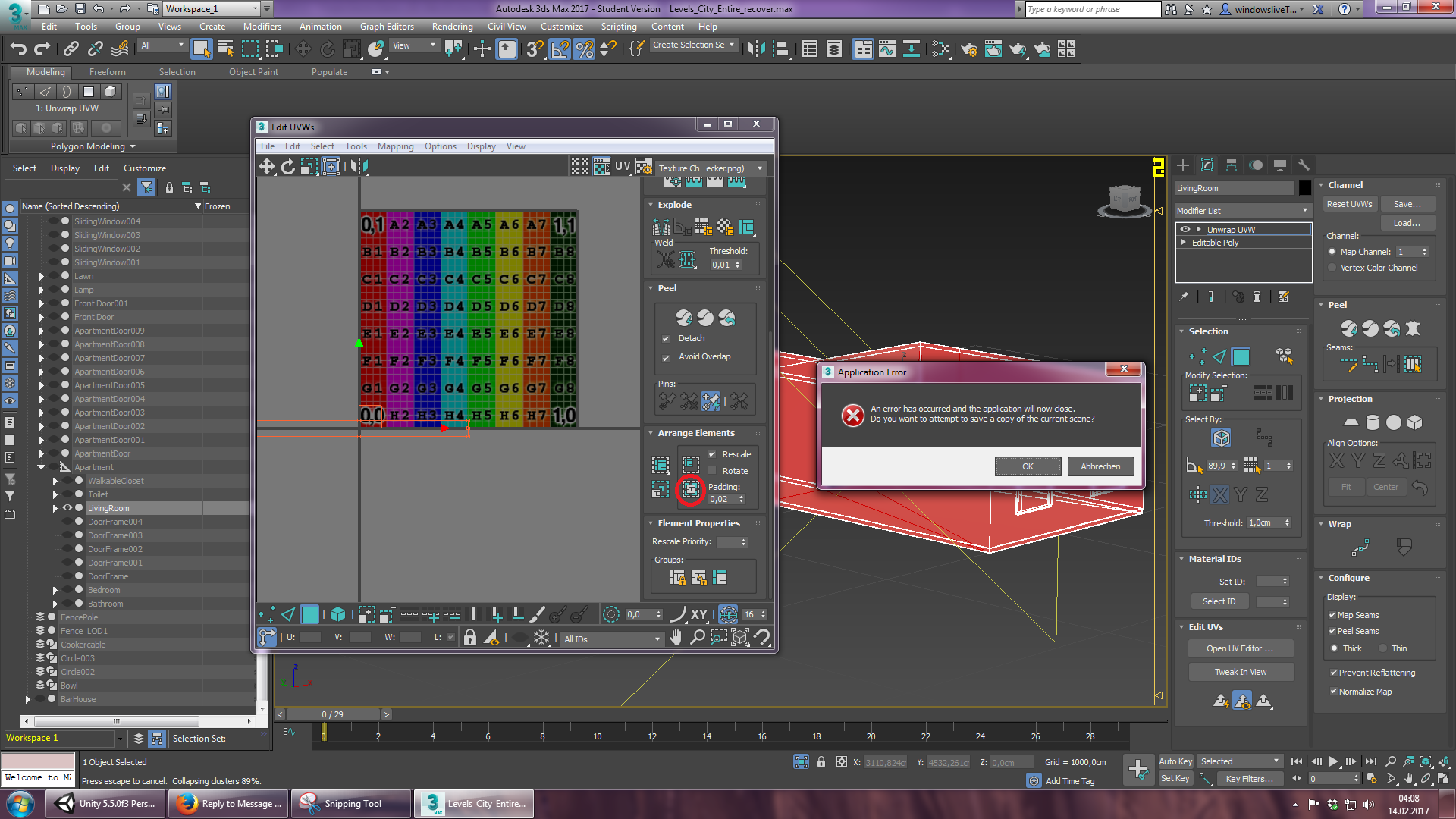This screenshot has width=1456, height=819.
Task: Click the Abbrechen button
Action: pos(1100,466)
